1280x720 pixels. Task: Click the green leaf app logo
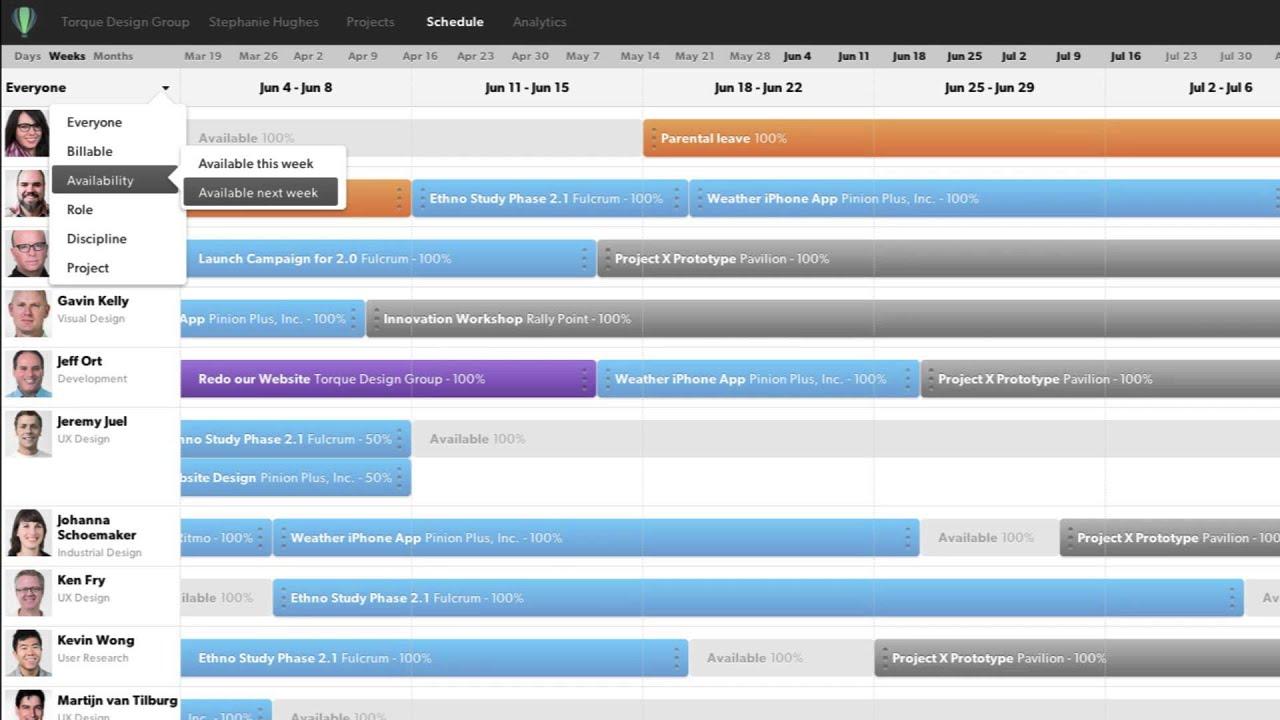point(24,21)
